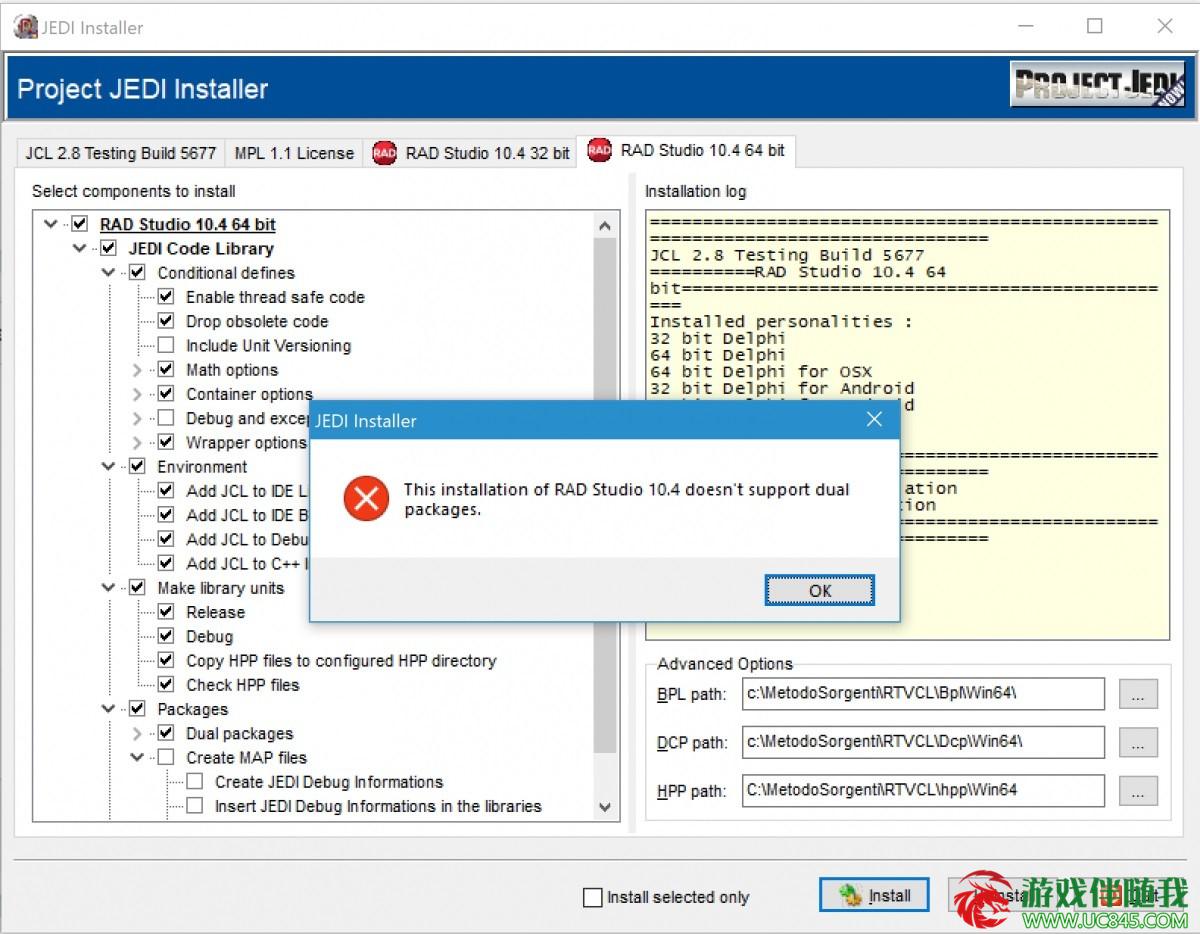Uncheck Check HPP files

[x=167, y=684]
